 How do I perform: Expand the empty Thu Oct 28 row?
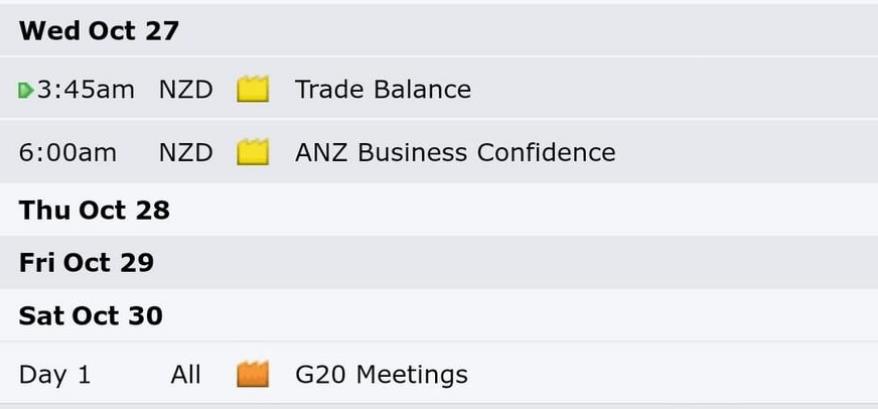[x=439, y=210]
